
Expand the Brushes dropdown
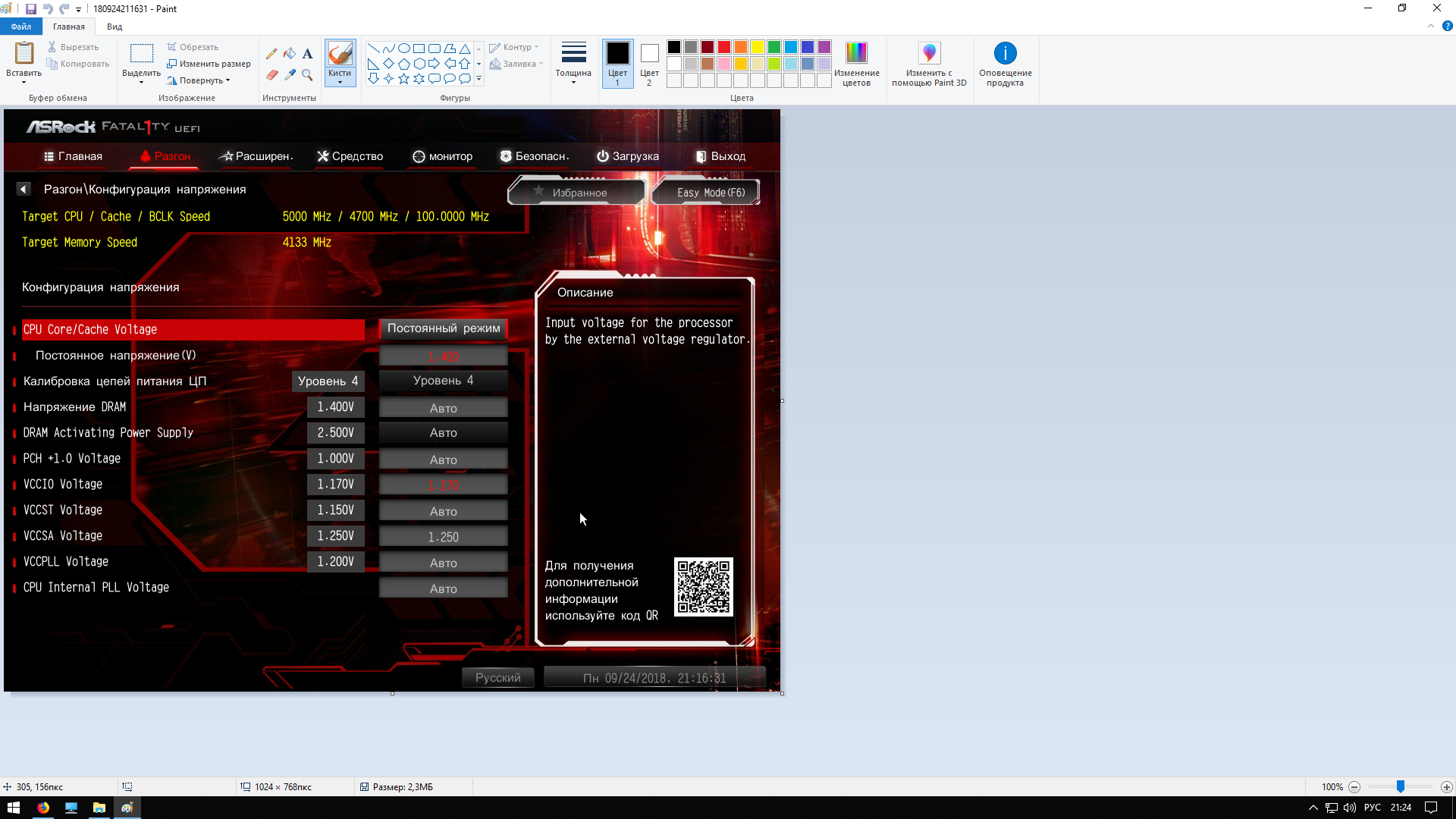tap(340, 80)
